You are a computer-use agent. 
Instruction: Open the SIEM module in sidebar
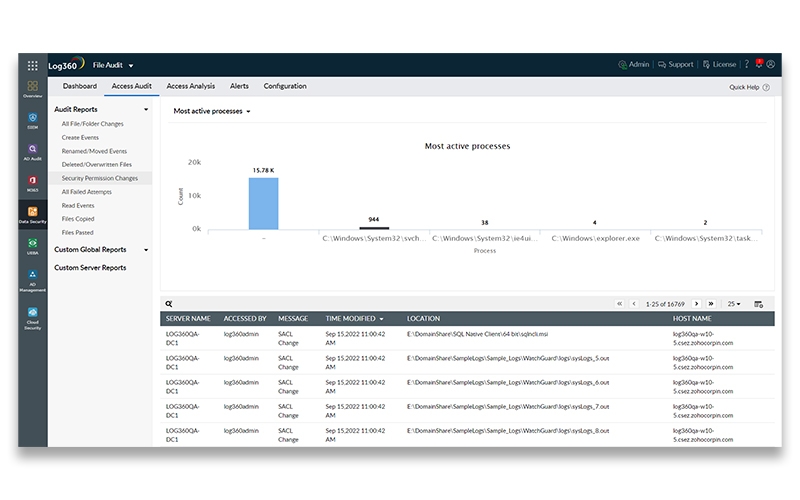point(33,120)
